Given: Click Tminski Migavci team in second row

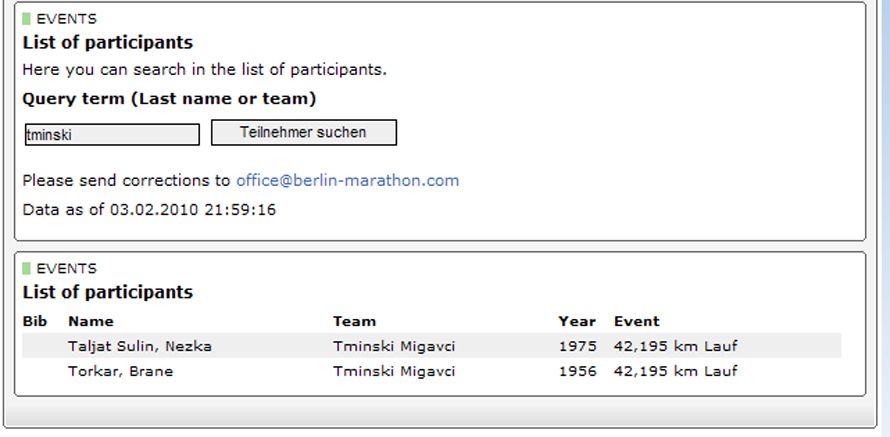Looking at the screenshot, I should point(394,371).
